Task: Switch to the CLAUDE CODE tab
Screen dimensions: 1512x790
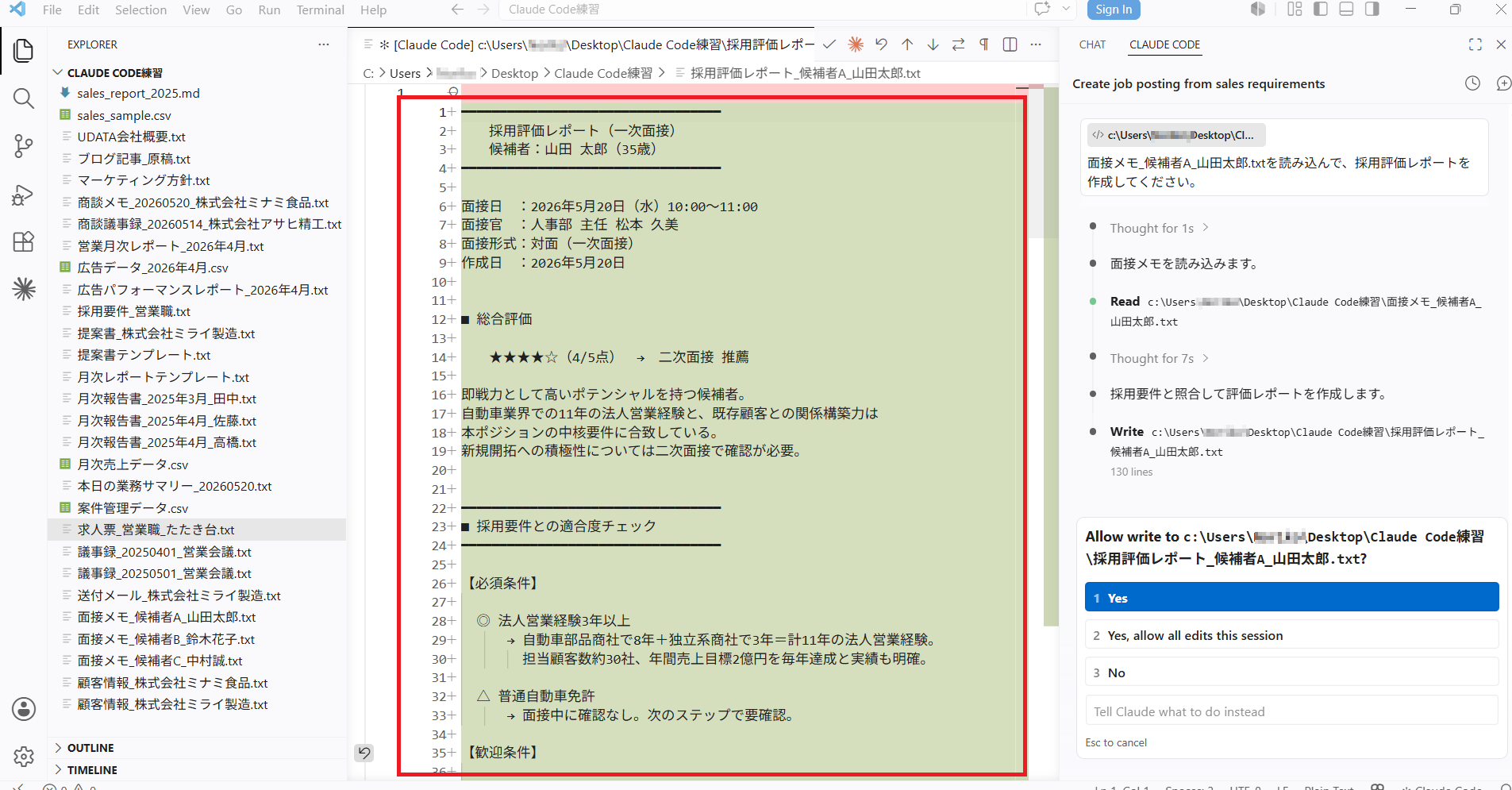Action: click(x=1164, y=44)
